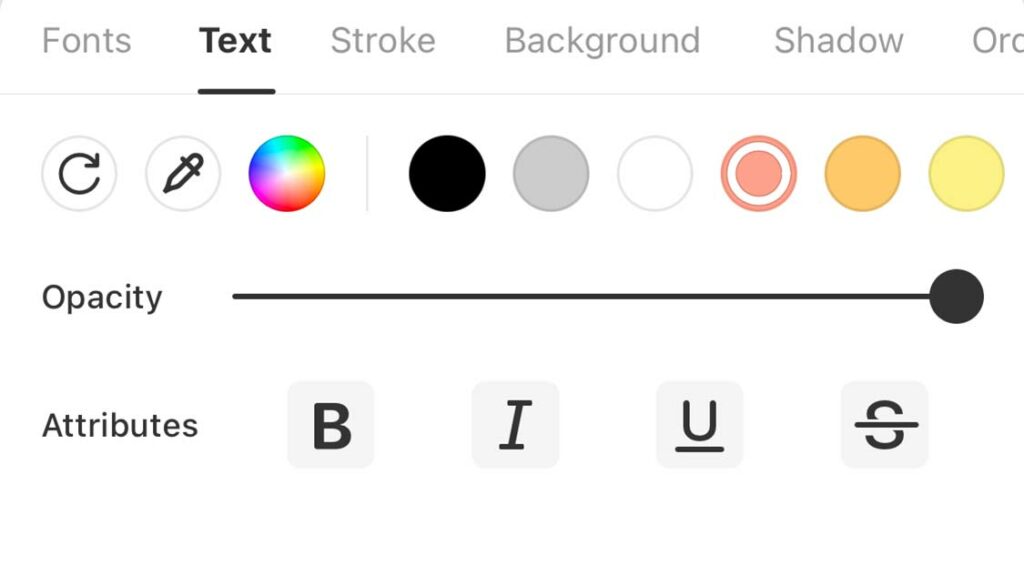The width and height of the screenshot is (1024, 576).
Task: Choose the gray color swatch
Action: [551, 174]
